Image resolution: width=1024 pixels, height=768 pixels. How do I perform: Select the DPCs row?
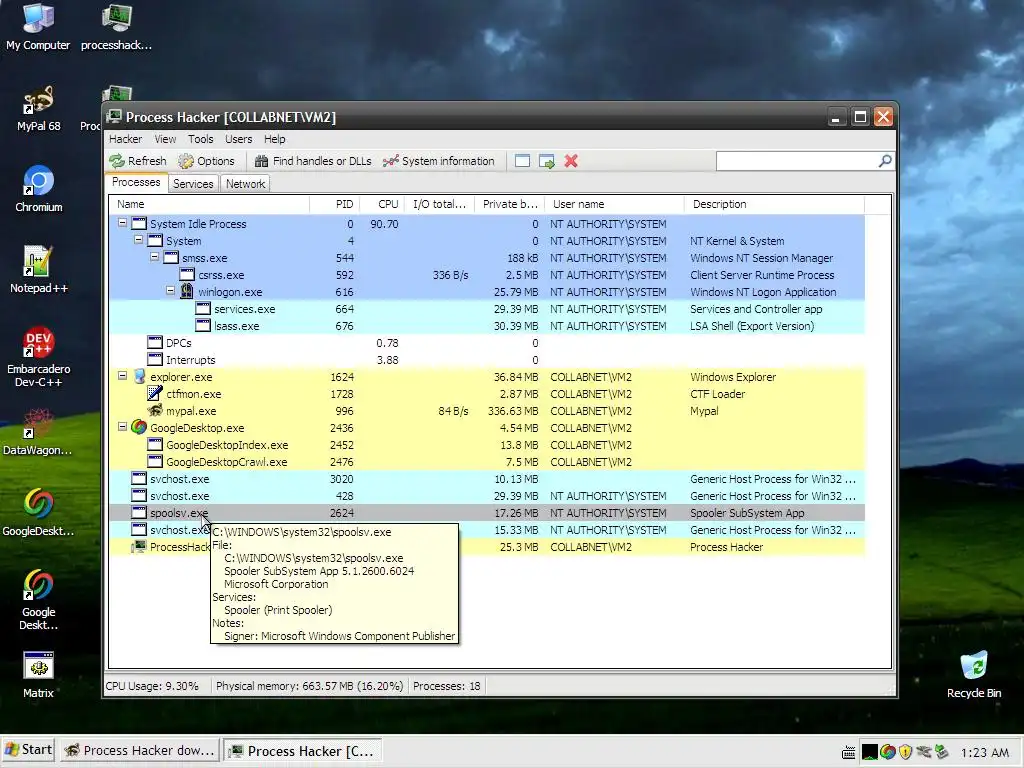pyautogui.click(x=487, y=343)
